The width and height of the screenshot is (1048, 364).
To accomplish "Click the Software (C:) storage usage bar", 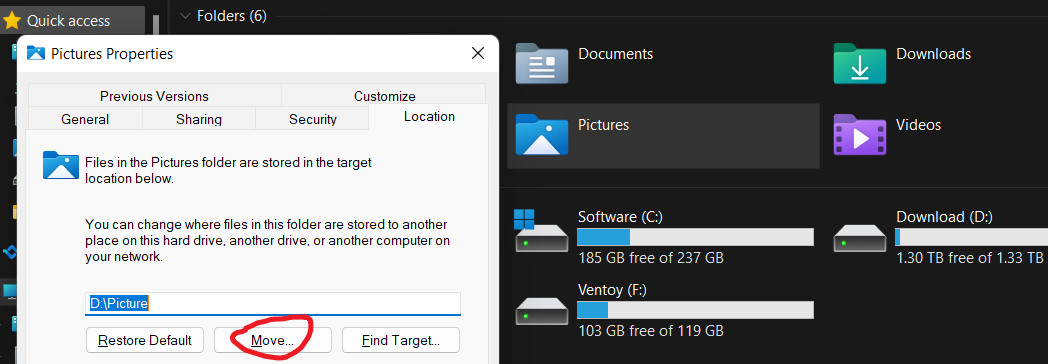I will (695, 236).
